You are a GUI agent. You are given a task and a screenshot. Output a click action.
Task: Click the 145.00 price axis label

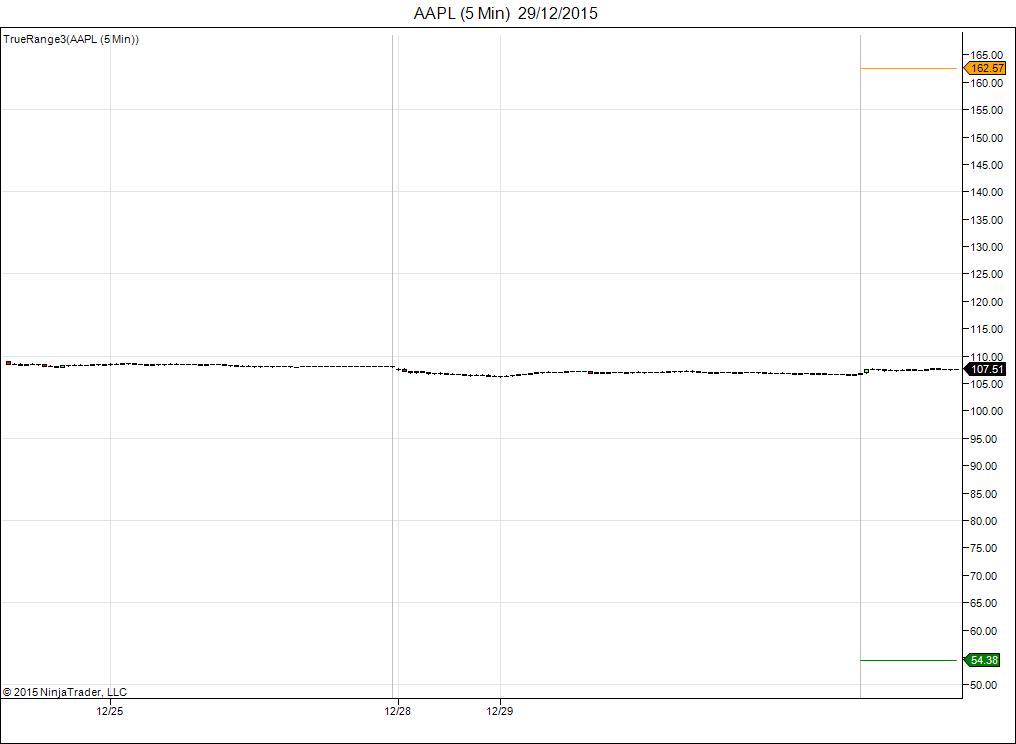986,165
